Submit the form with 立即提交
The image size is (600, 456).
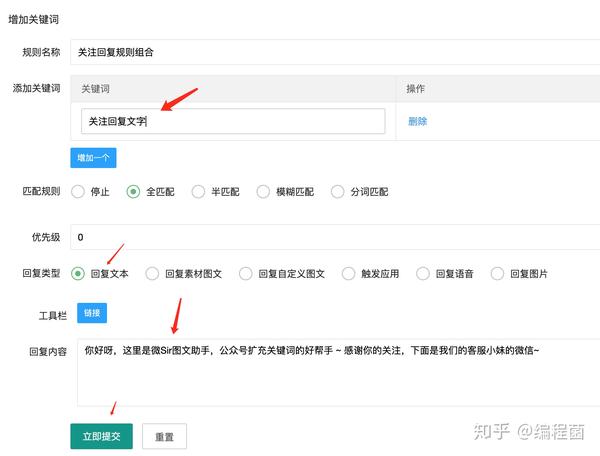click(x=101, y=436)
